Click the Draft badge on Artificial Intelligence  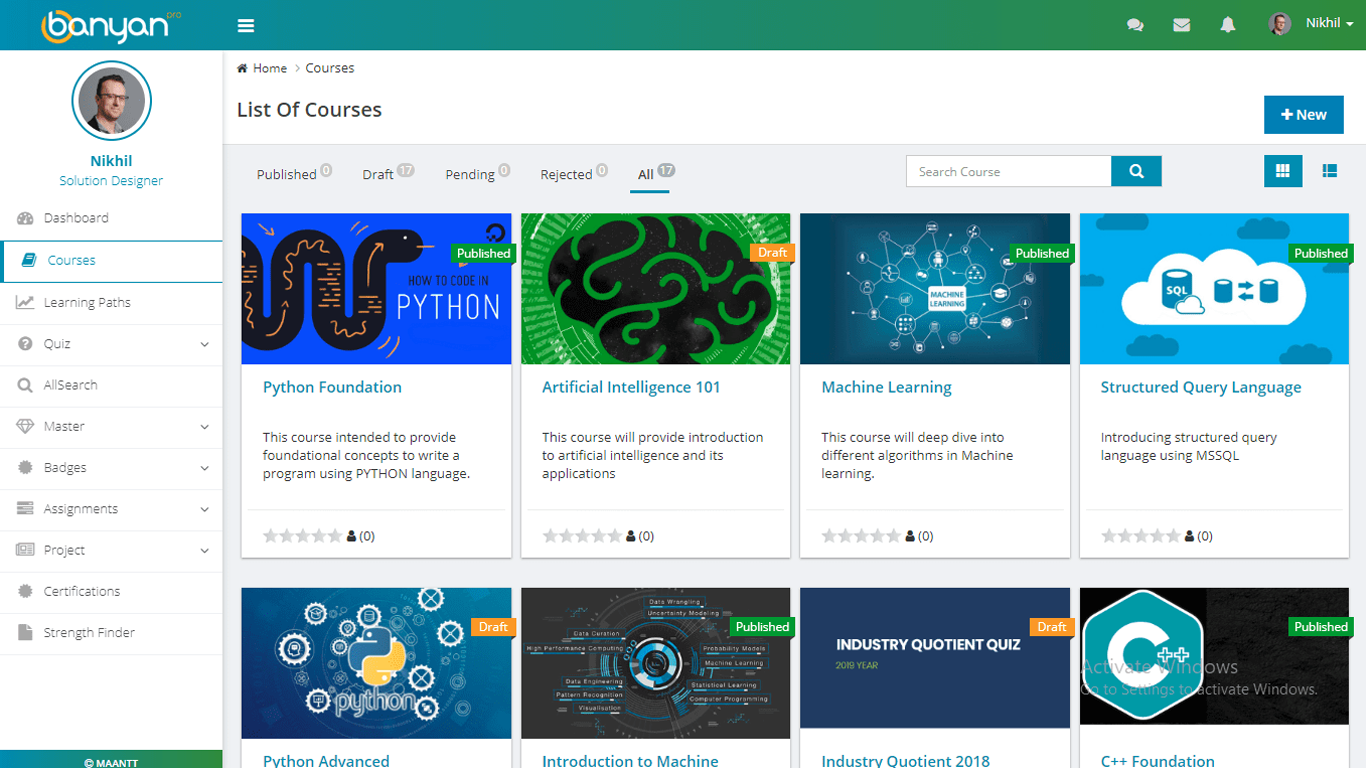[772, 253]
